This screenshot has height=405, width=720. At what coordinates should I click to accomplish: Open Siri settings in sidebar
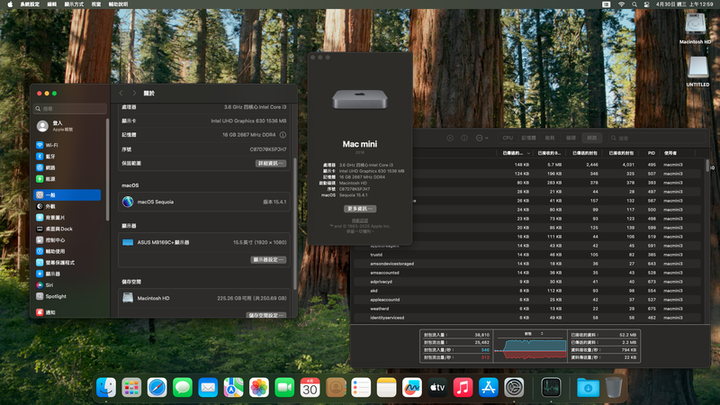click(67, 285)
